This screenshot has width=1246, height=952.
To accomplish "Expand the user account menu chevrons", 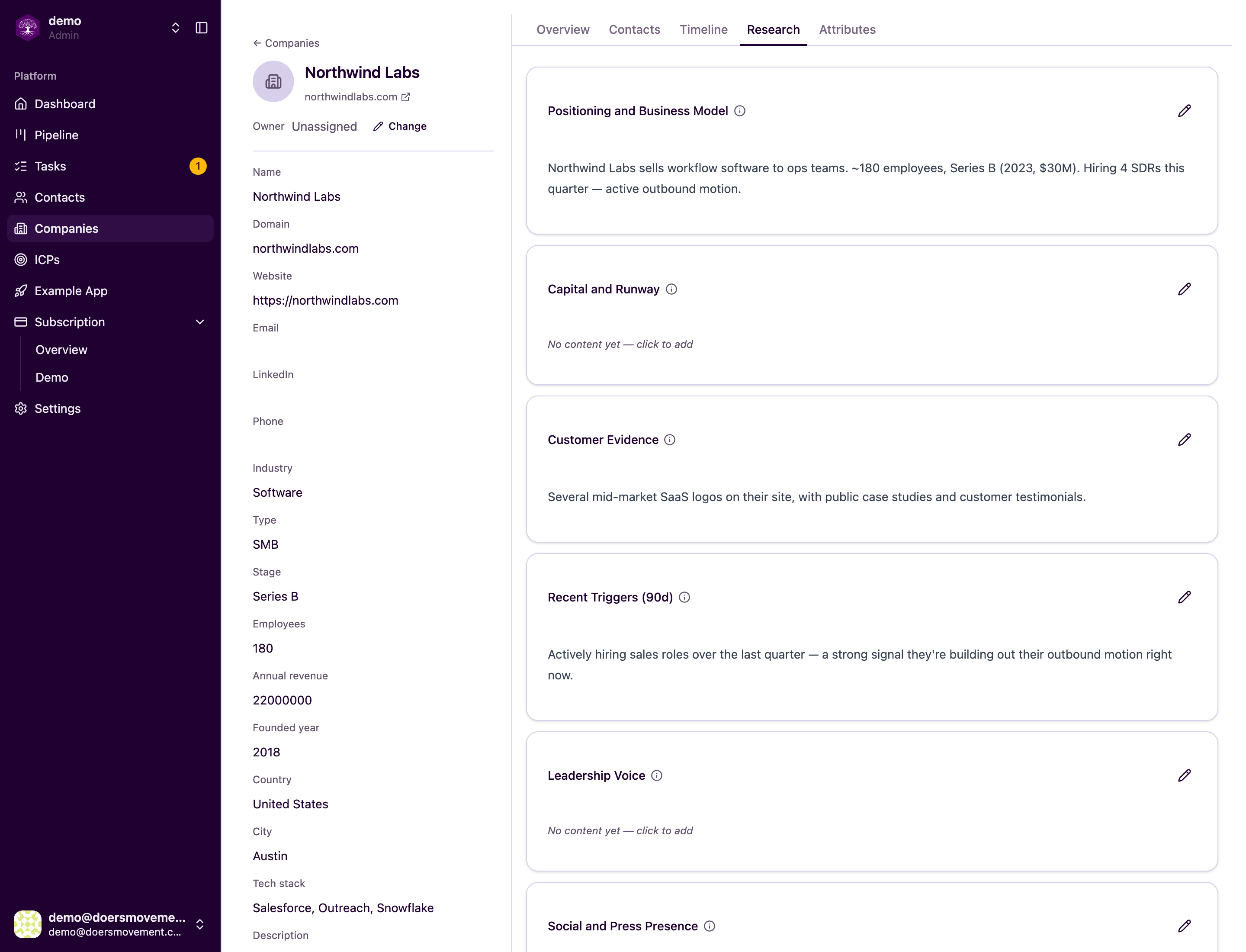I will click(x=199, y=924).
